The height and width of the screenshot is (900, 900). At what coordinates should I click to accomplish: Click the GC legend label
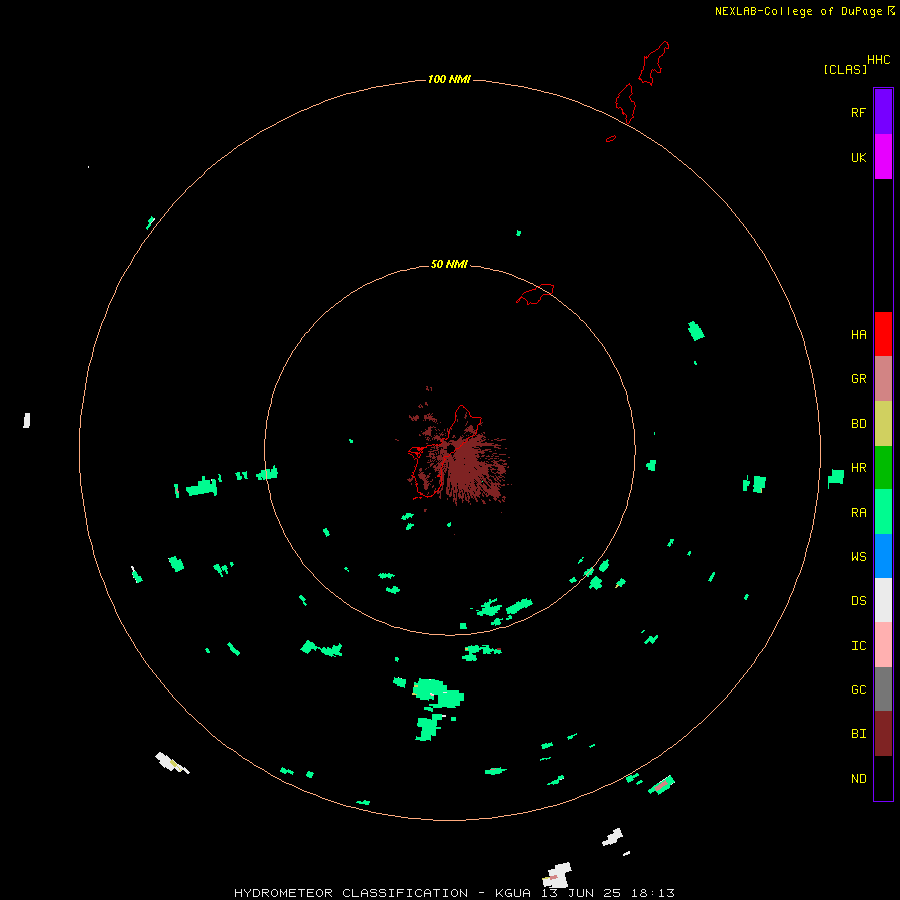pos(858,690)
